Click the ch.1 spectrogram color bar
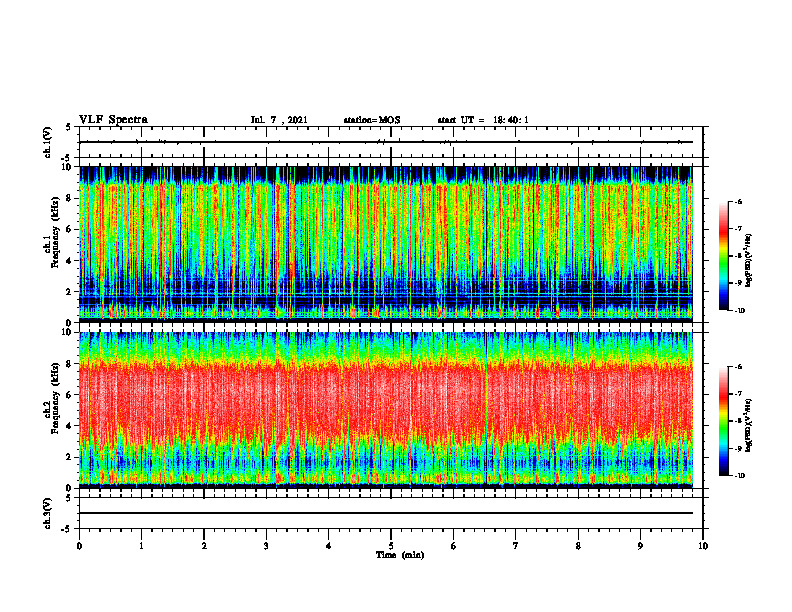792x612 pixels. (x=724, y=256)
